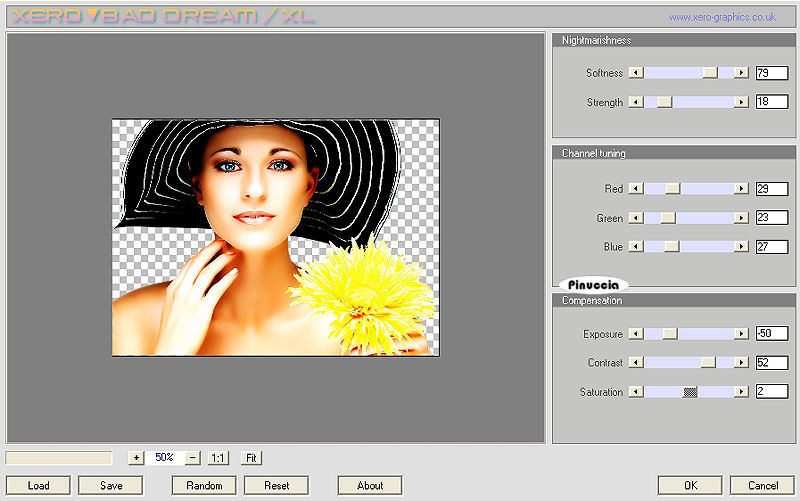Click the Strength slider right arrow
Screen dimensions: 800x501
coord(741,102)
